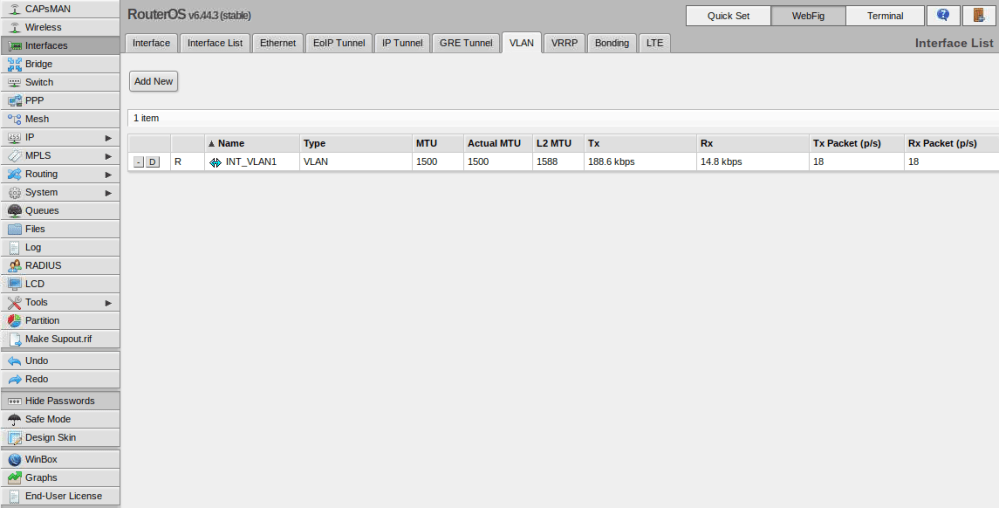Click the Routing menu icon
Viewport: 999px width, 508px height.
[15, 174]
